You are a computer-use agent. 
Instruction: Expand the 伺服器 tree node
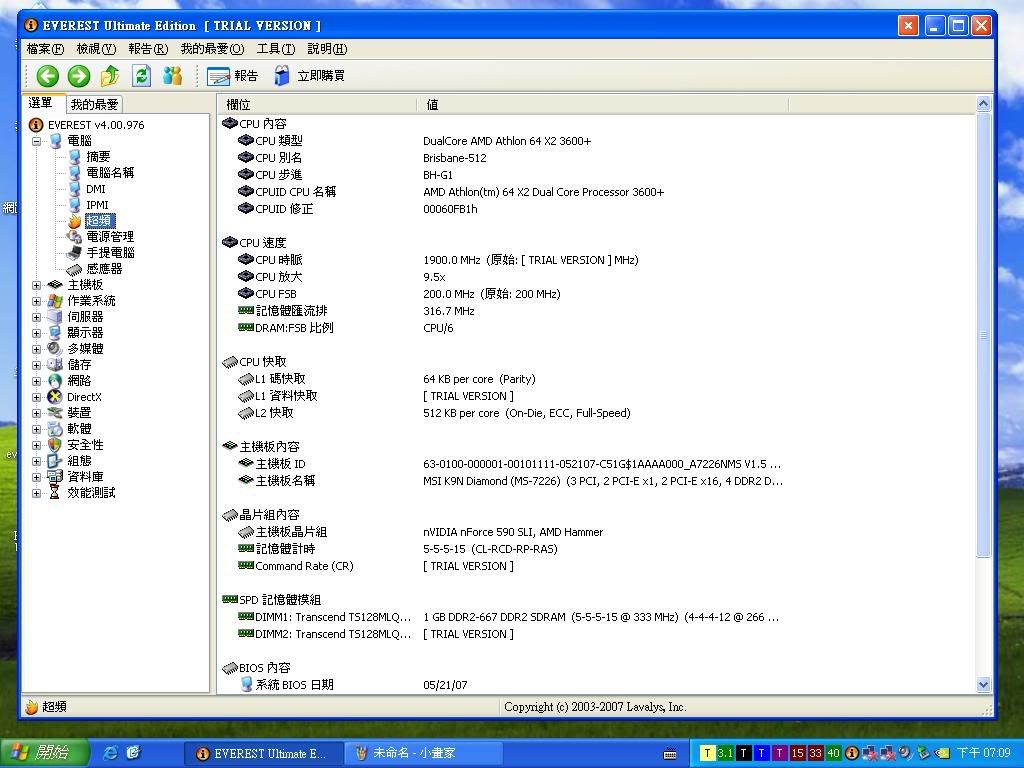[x=37, y=317]
